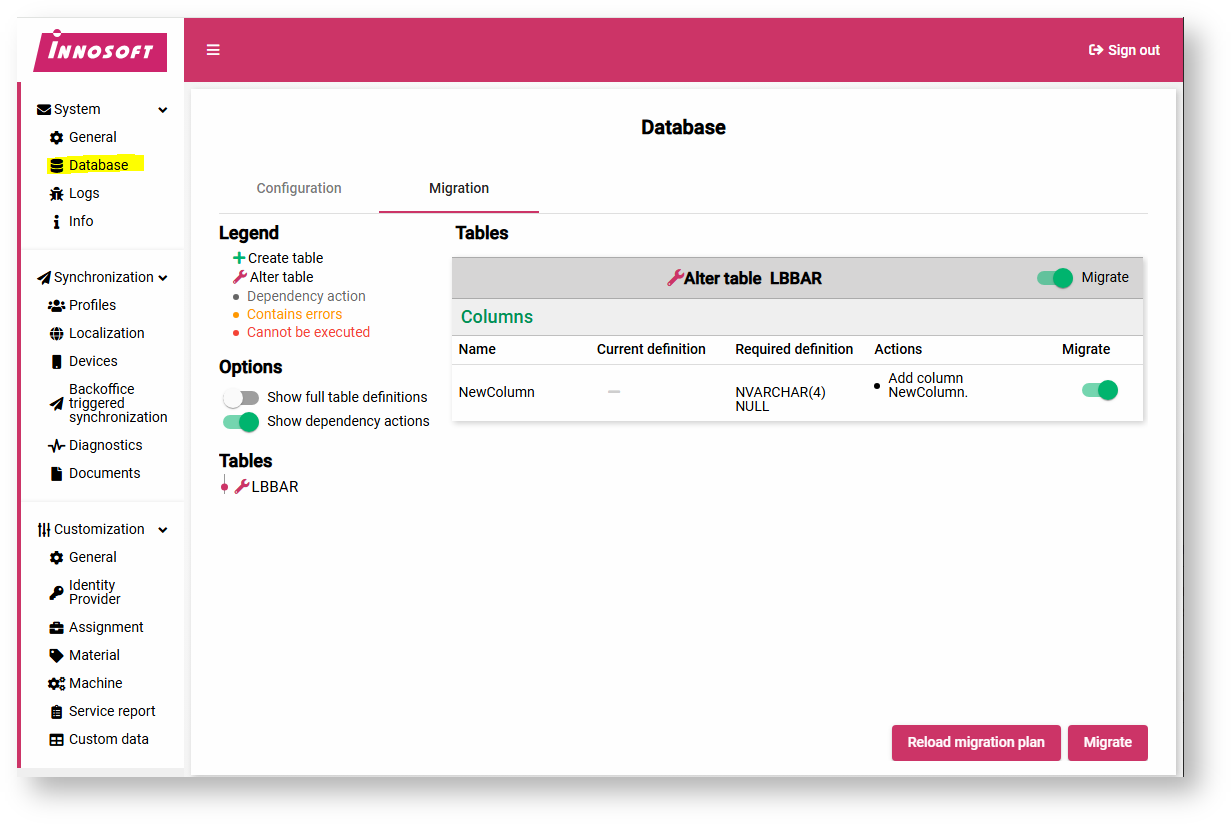The width and height of the screenshot is (1232, 825).
Task: Turn off Migrate for table LBBAR
Action: 1055,279
